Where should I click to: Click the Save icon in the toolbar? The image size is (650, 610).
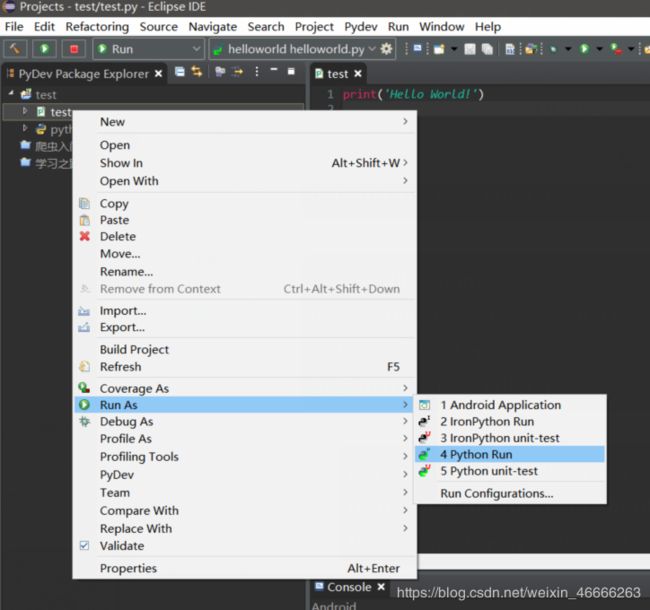point(470,49)
